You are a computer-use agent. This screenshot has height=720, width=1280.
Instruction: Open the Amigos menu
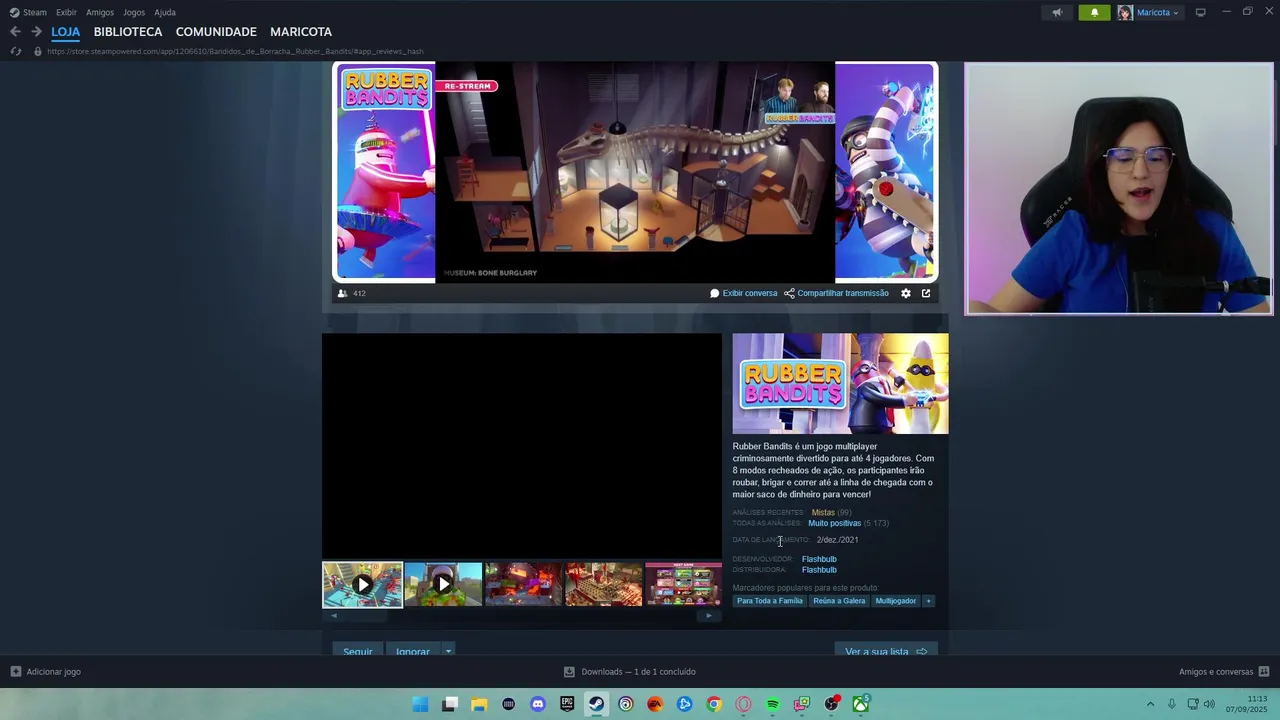[x=100, y=12]
